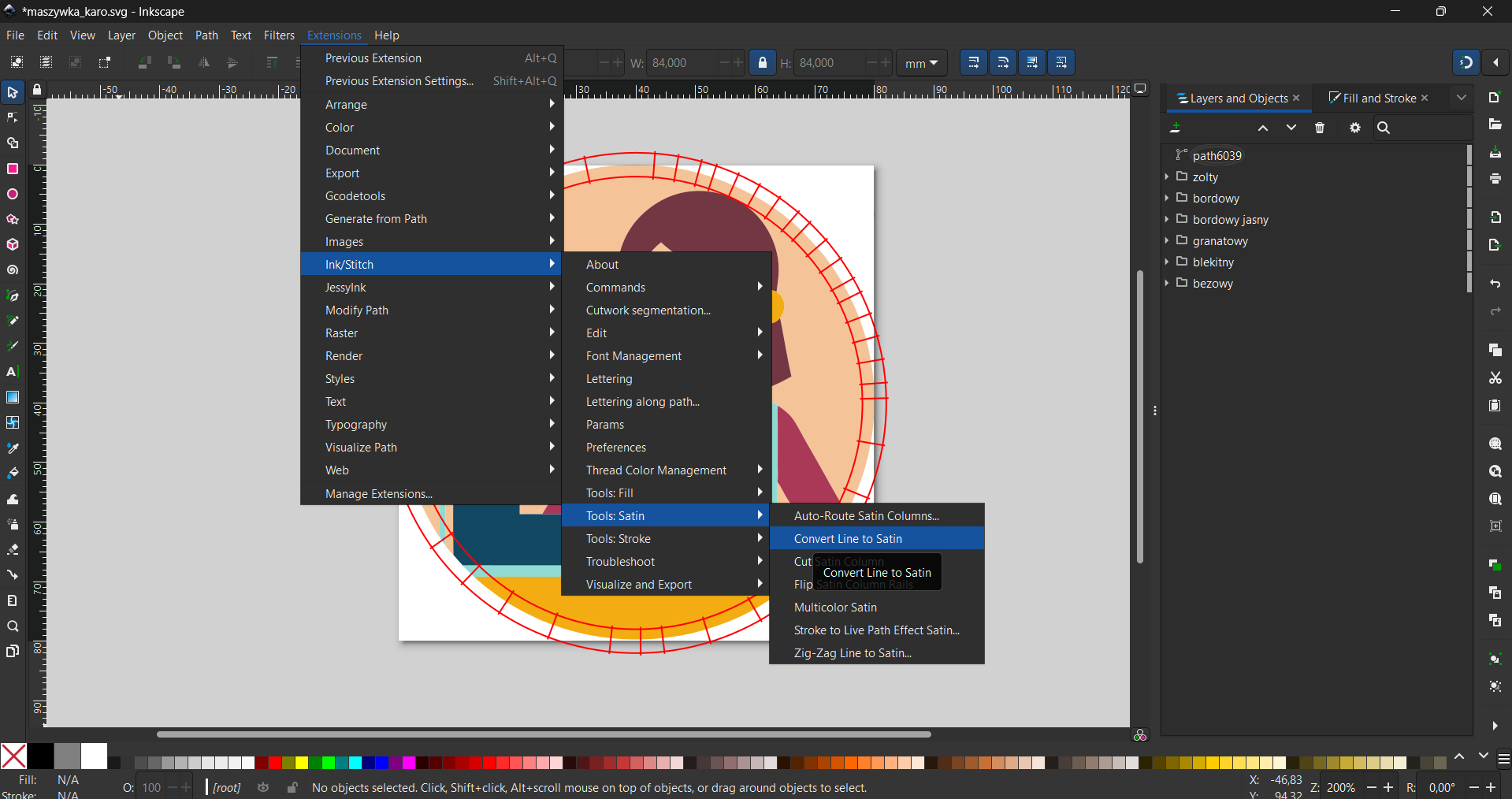Toggle root layer lock in status bar

click(x=292, y=787)
